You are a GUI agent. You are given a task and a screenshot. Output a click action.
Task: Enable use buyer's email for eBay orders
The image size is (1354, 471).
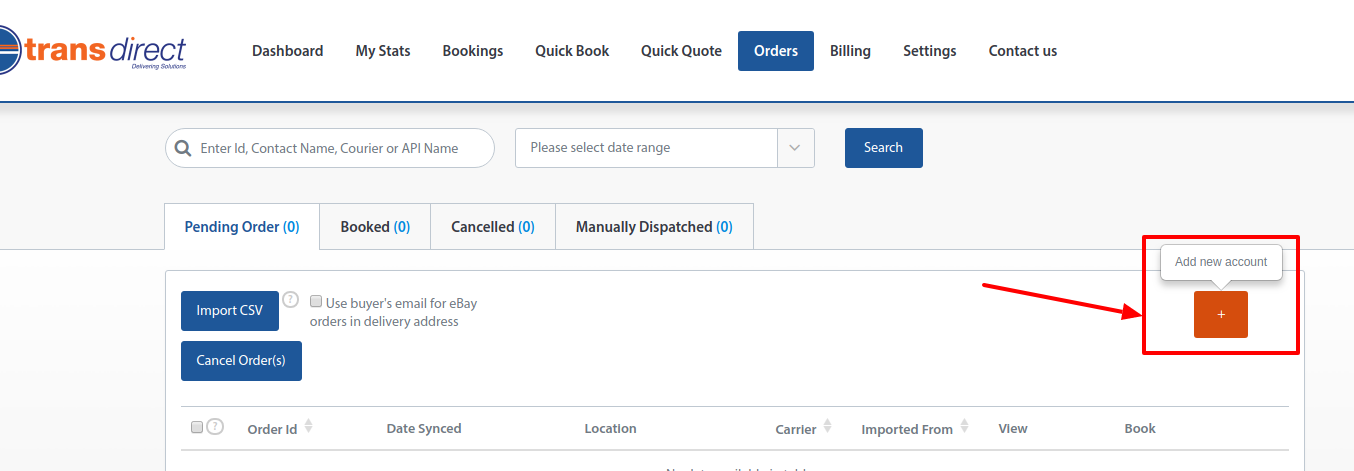(x=316, y=301)
